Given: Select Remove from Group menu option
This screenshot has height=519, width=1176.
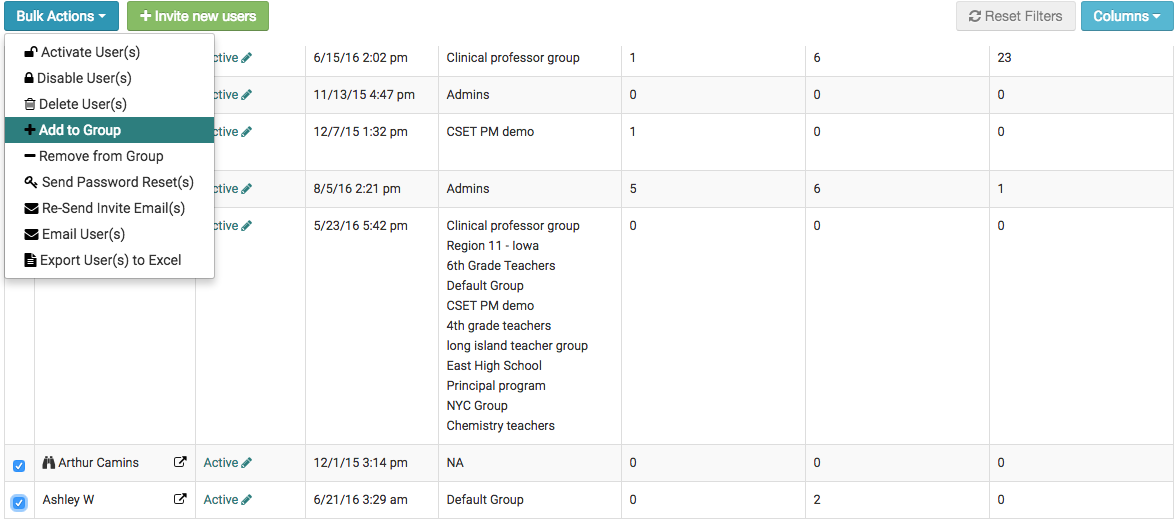Looking at the screenshot, I should pyautogui.click(x=100, y=156).
